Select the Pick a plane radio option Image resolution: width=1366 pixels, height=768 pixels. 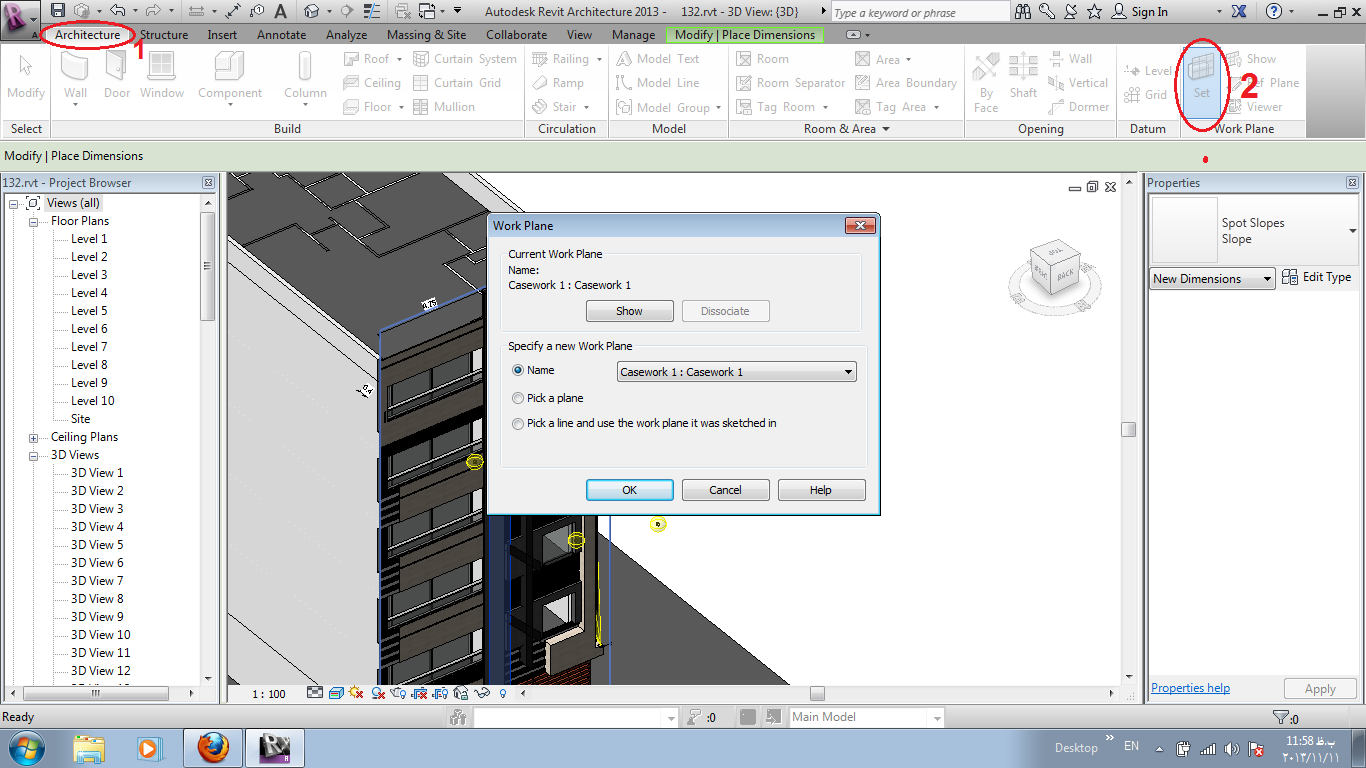coord(518,398)
